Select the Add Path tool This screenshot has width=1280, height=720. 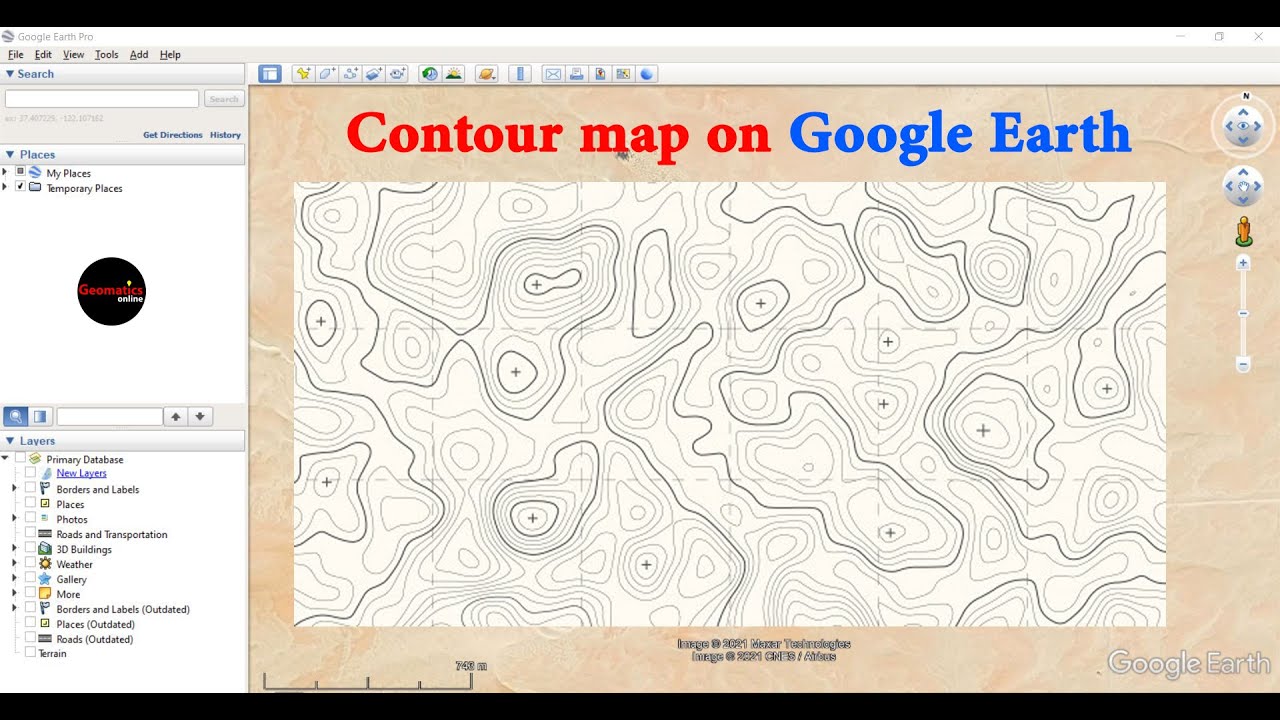click(351, 73)
